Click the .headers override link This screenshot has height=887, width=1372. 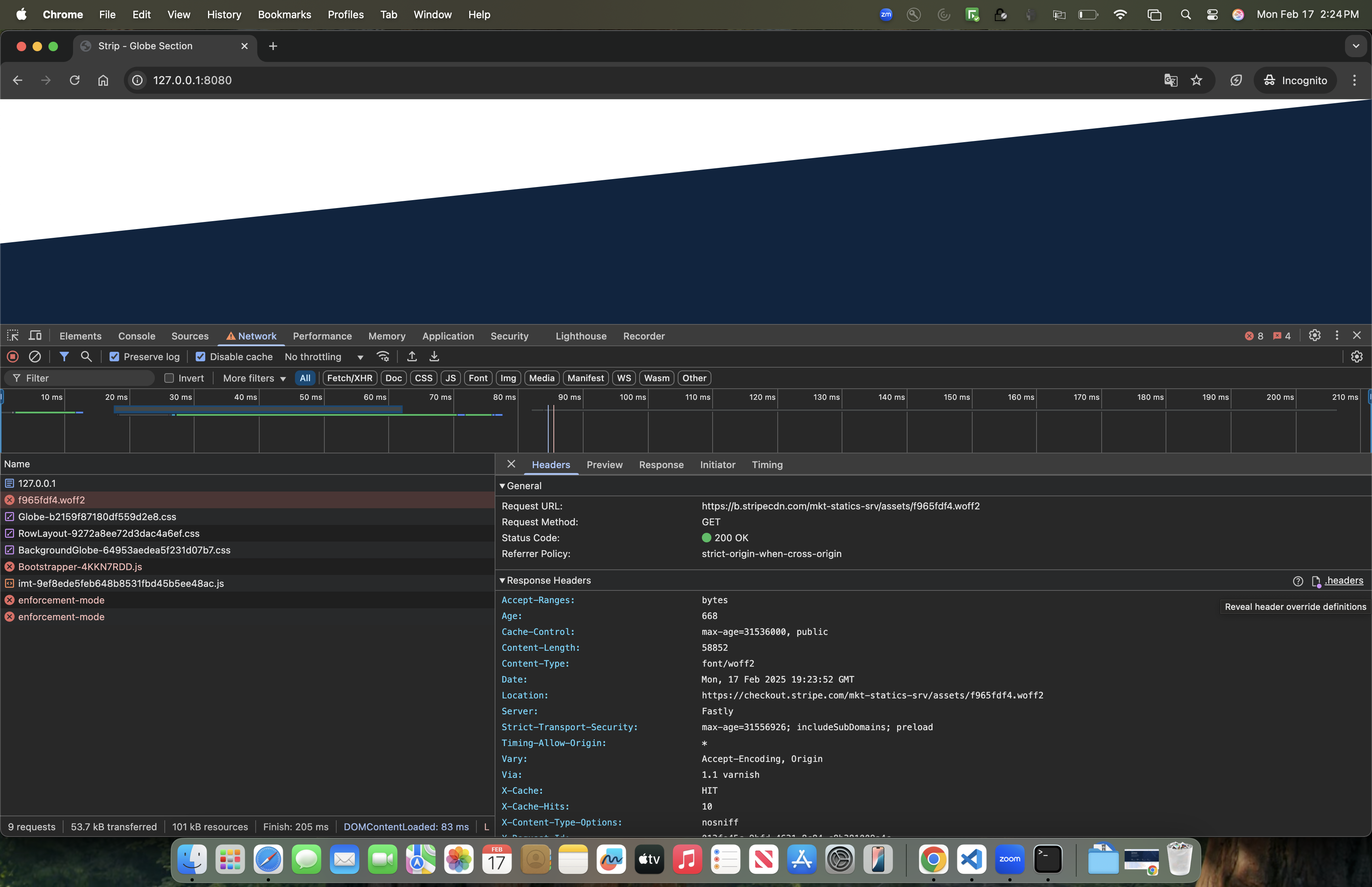click(x=1343, y=580)
